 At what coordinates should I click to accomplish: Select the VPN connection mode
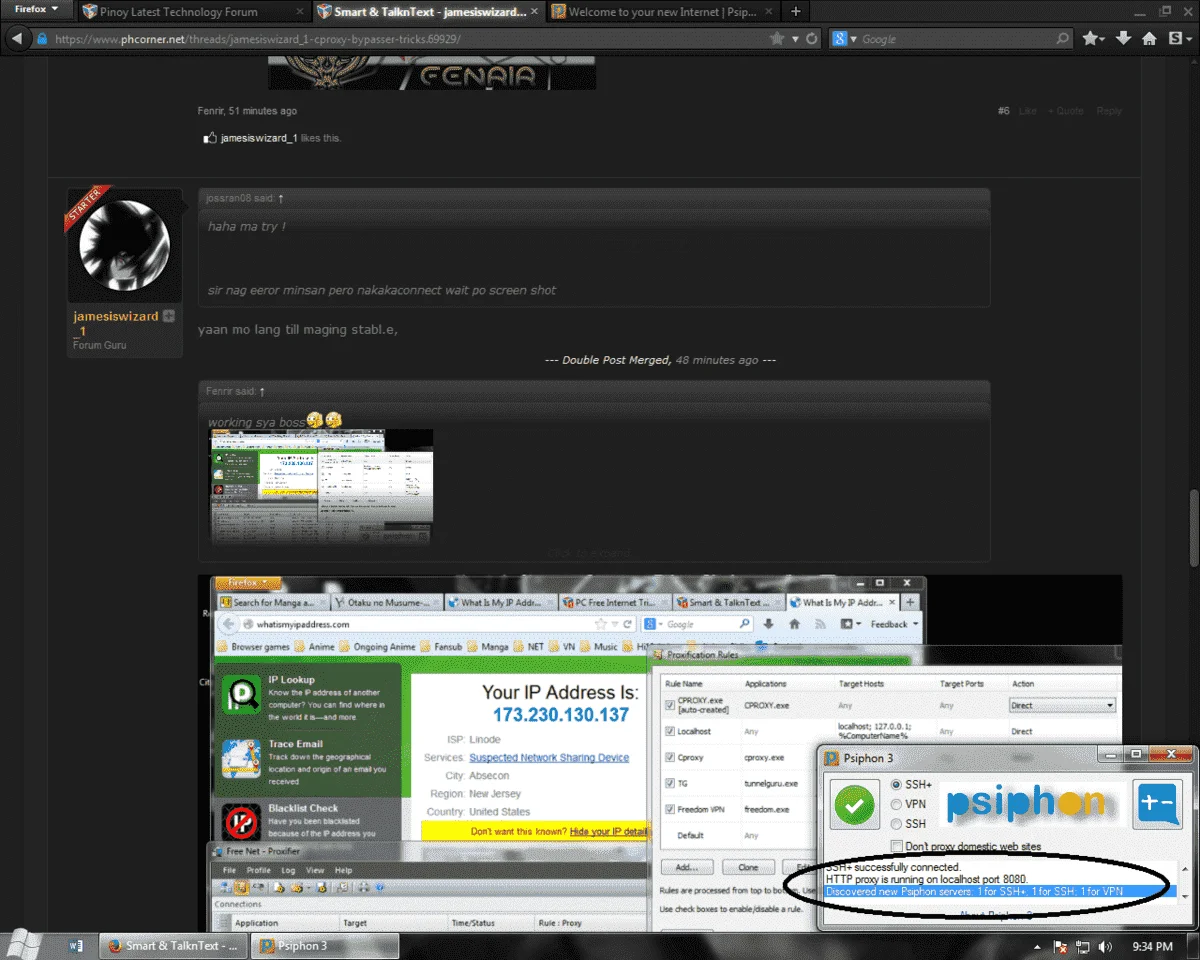pos(907,804)
